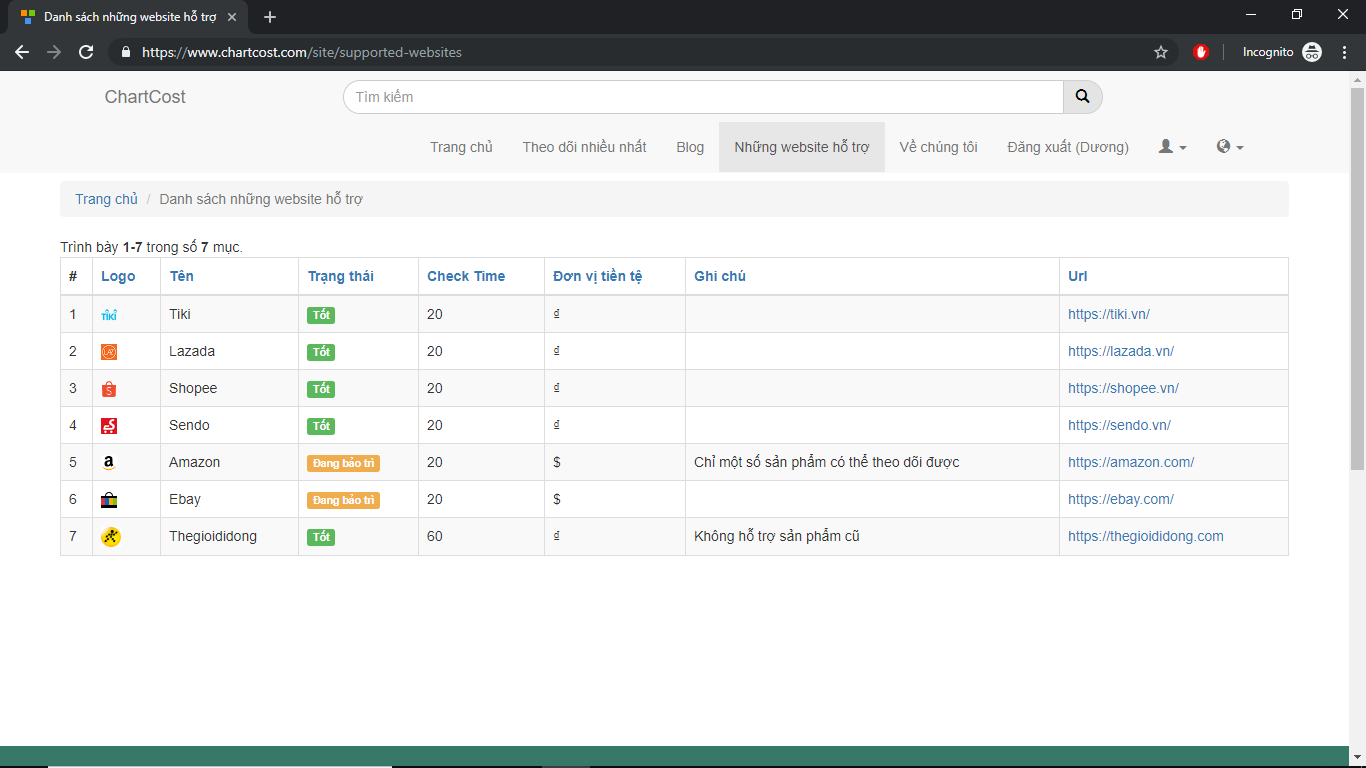This screenshot has width=1366, height=768.
Task: Open the https://shopee.vn/ link
Action: [x=1123, y=389]
